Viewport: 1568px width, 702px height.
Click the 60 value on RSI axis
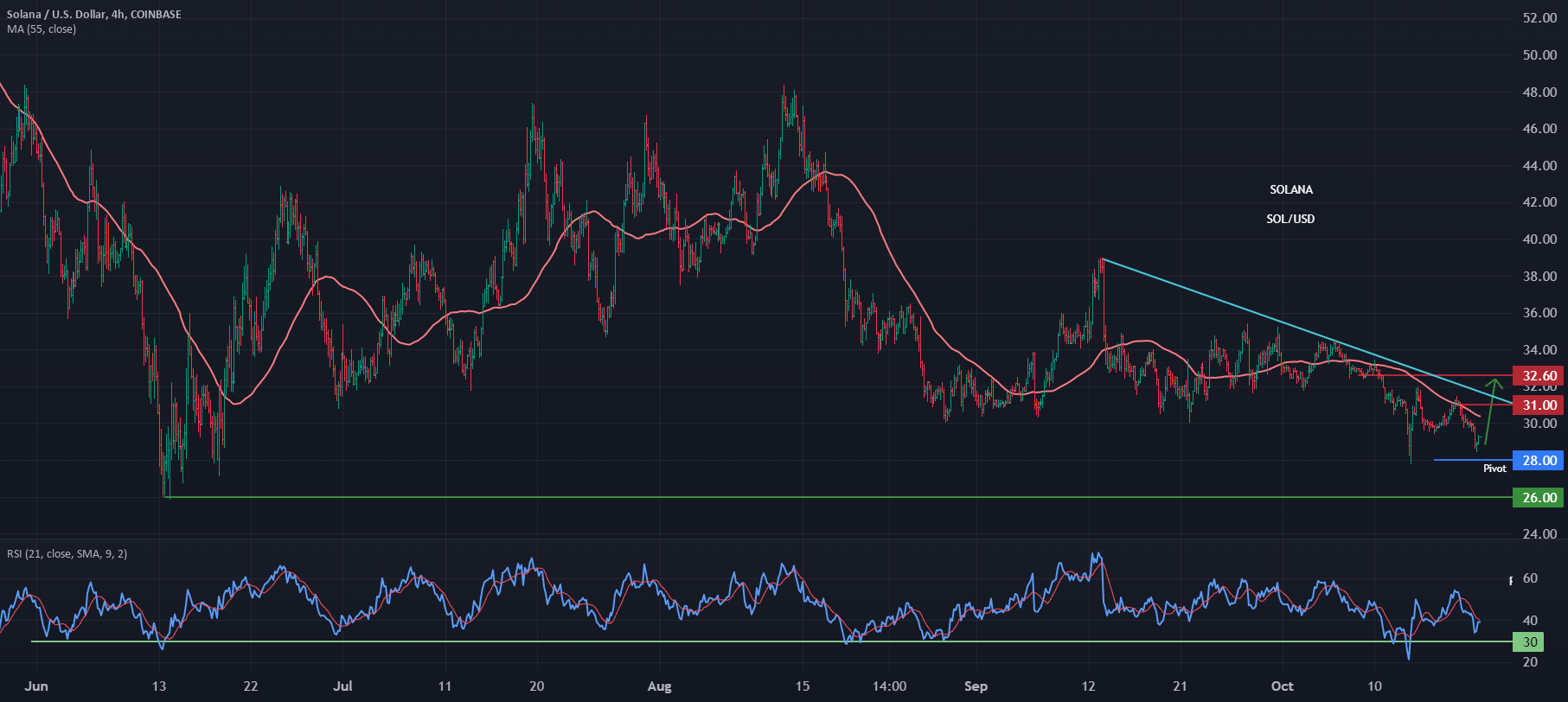click(x=1530, y=578)
